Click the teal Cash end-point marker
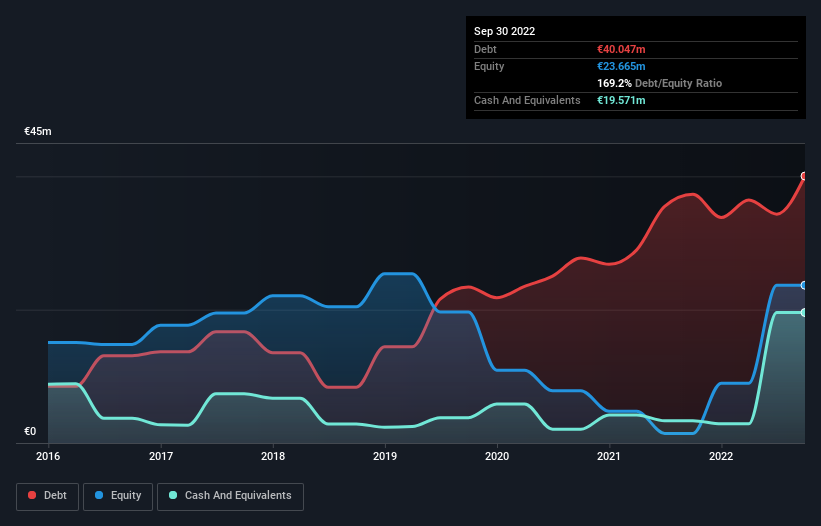Viewport: 821px width, 526px height. click(804, 312)
